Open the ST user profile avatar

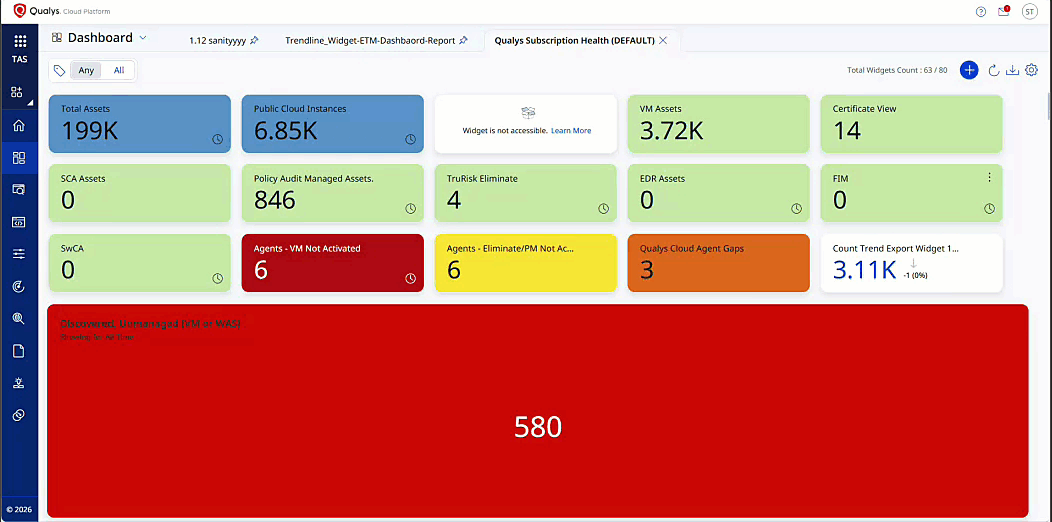pos(1029,11)
